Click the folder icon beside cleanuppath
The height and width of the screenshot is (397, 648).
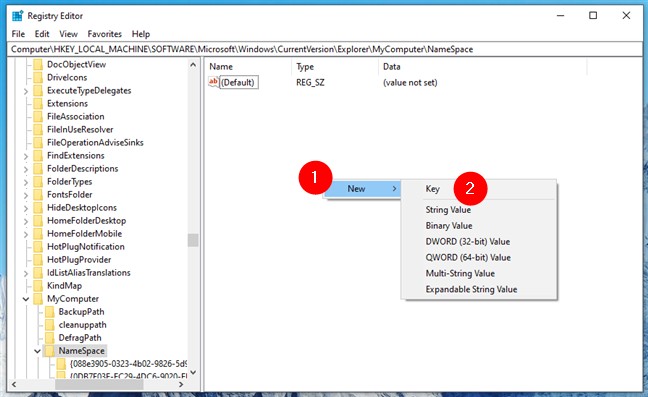click(50, 325)
